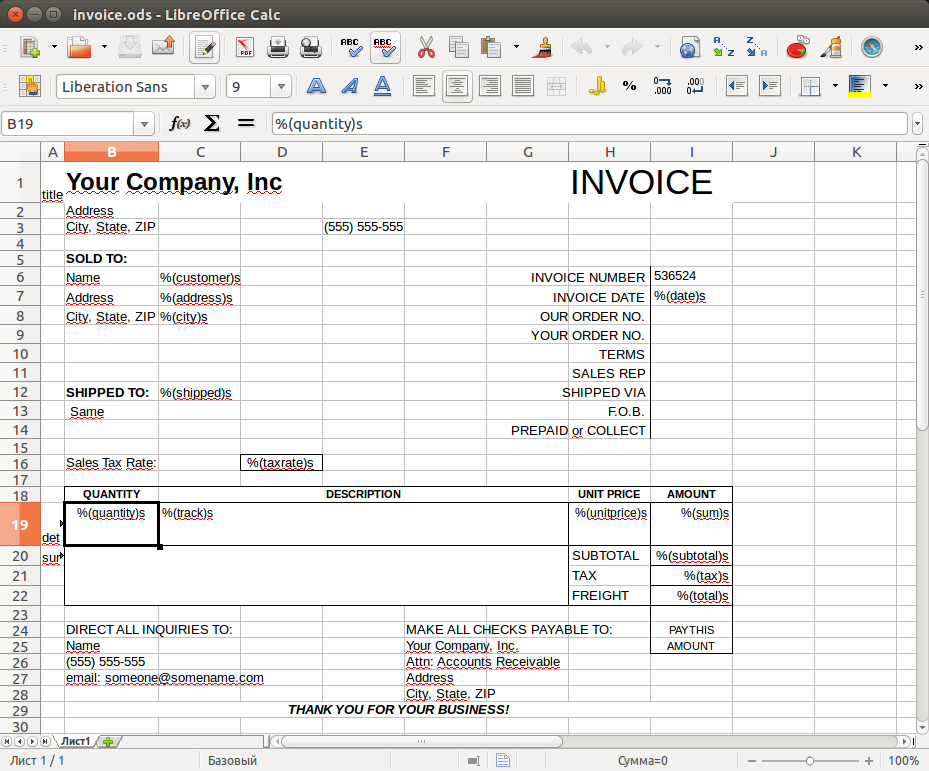Sort descending Z to A
Image resolution: width=929 pixels, height=771 pixels.
[757, 47]
